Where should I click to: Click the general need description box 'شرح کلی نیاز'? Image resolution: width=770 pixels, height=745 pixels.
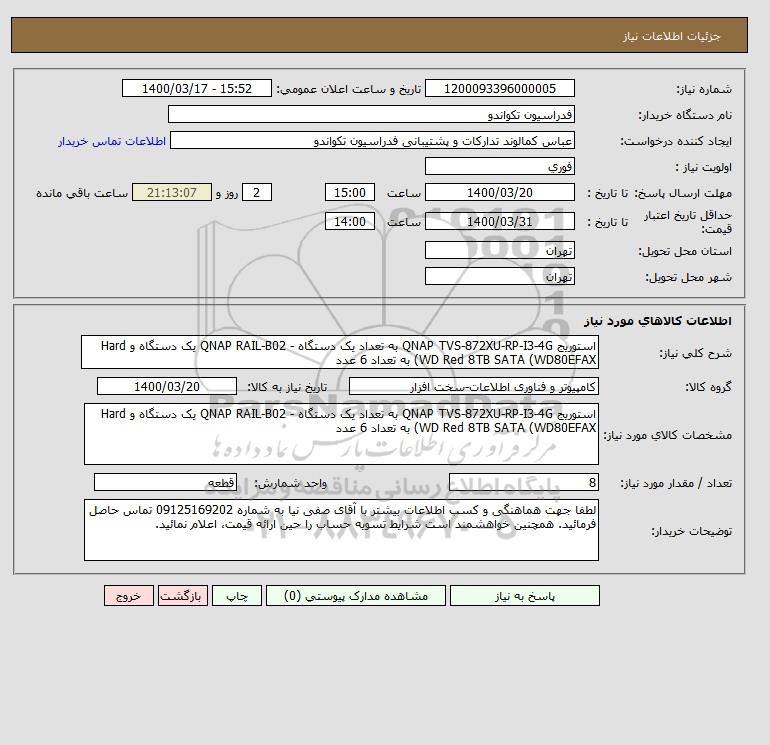[340, 353]
